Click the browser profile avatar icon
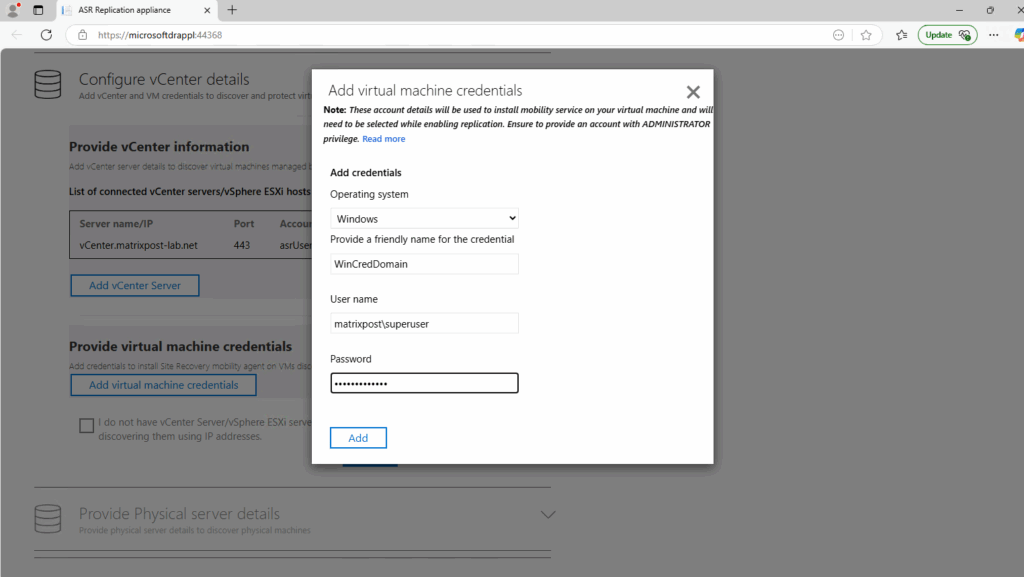The image size is (1024, 577). 12,10
